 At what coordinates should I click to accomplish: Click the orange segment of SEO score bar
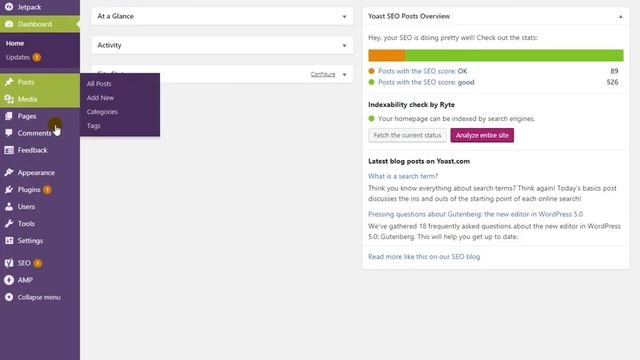click(387, 55)
